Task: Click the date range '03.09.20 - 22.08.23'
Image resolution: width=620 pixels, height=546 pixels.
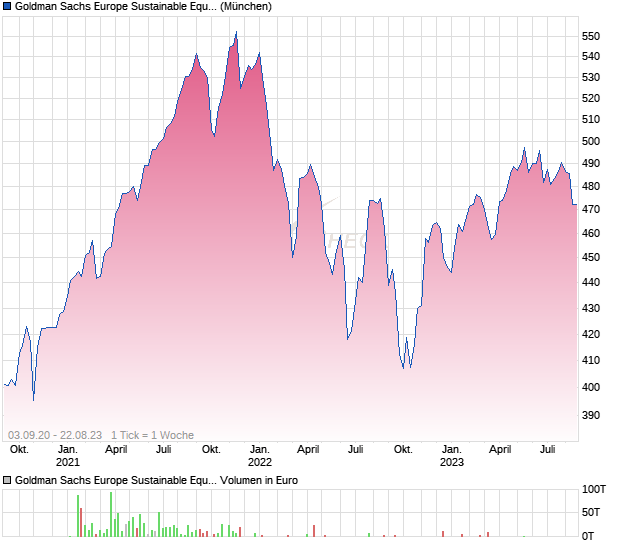Action: click(55, 435)
